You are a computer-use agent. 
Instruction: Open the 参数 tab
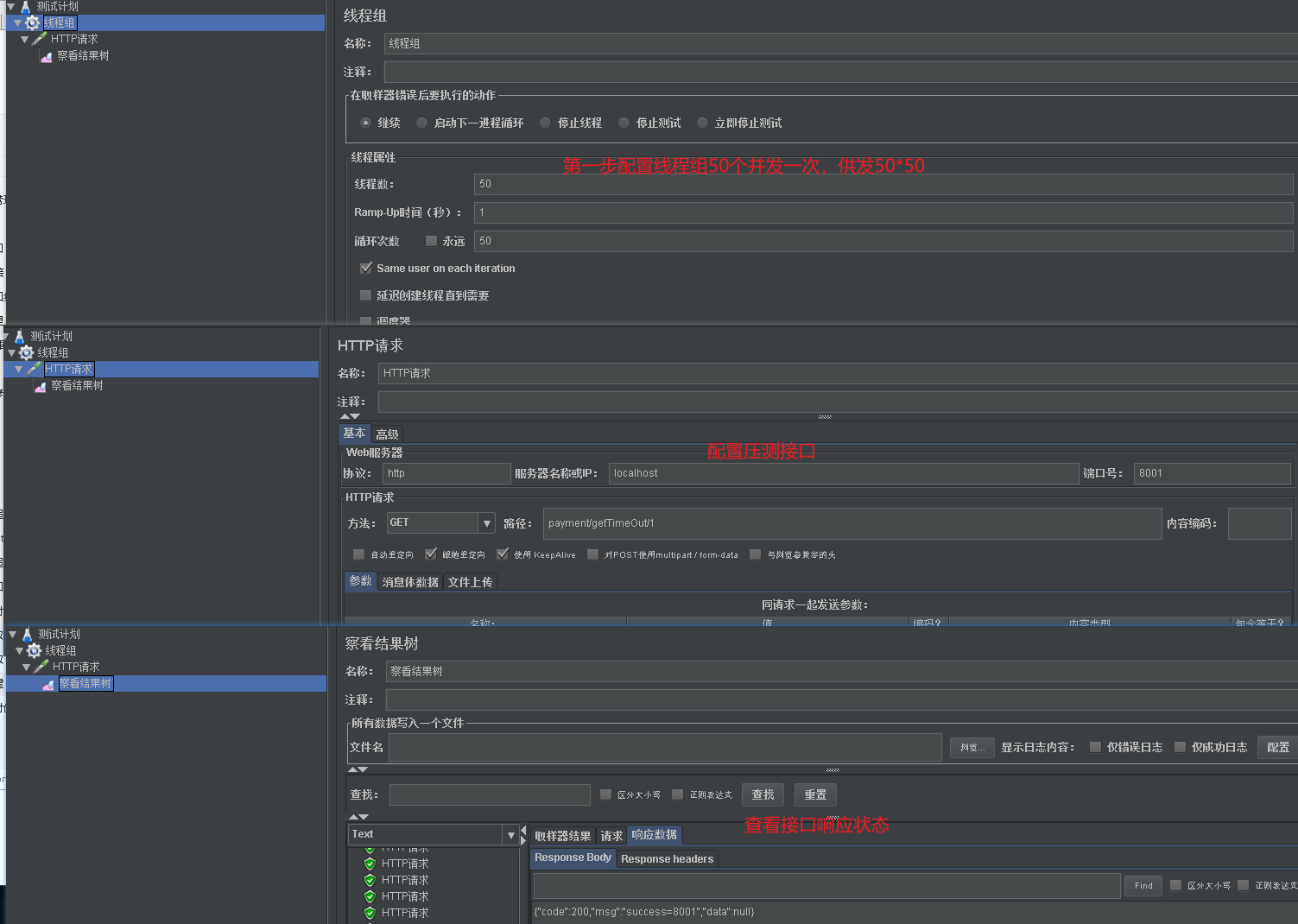coord(361,581)
